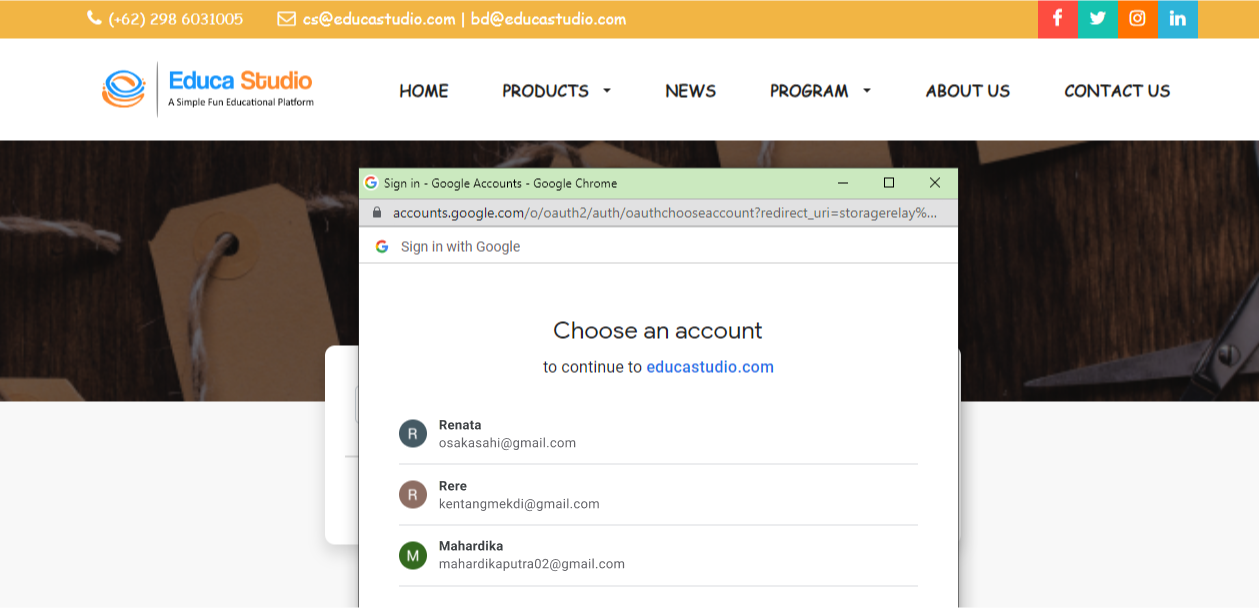
Task: Click the "Choose an account" heading
Action: pyautogui.click(x=658, y=331)
